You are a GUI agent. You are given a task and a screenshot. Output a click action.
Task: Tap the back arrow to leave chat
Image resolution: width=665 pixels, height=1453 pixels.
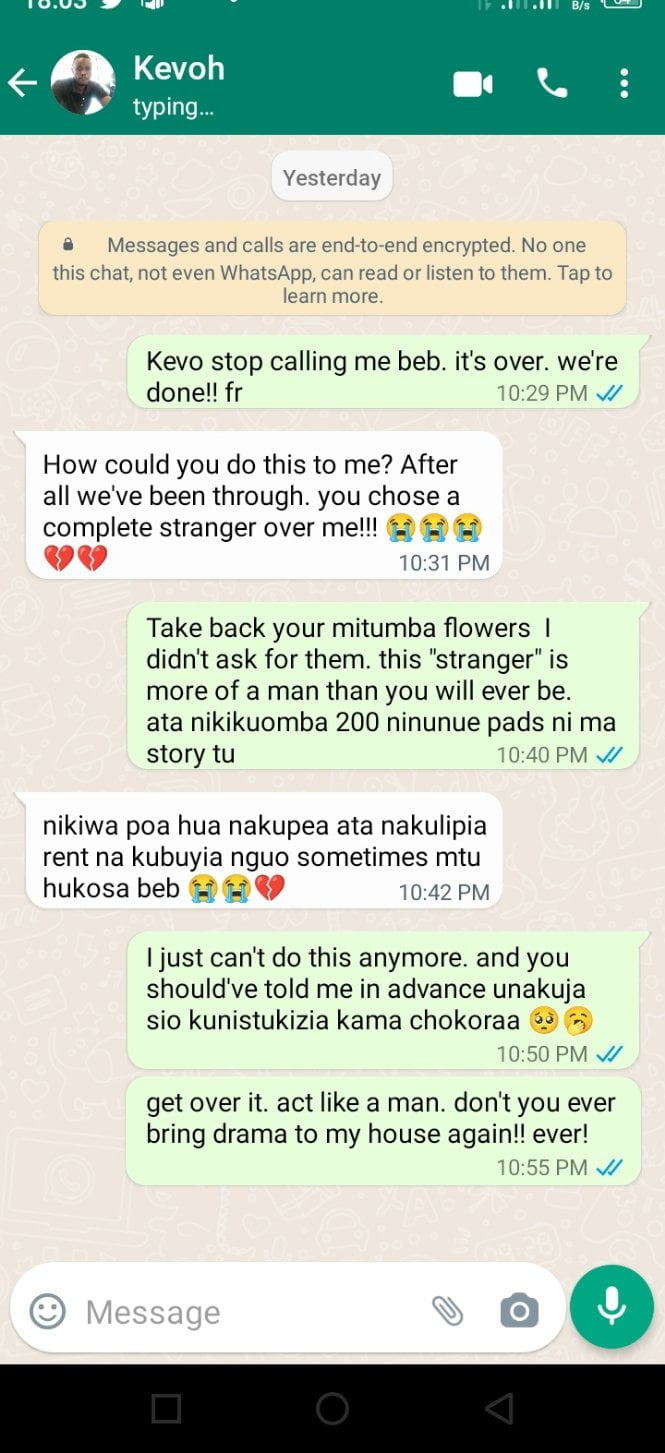23,83
